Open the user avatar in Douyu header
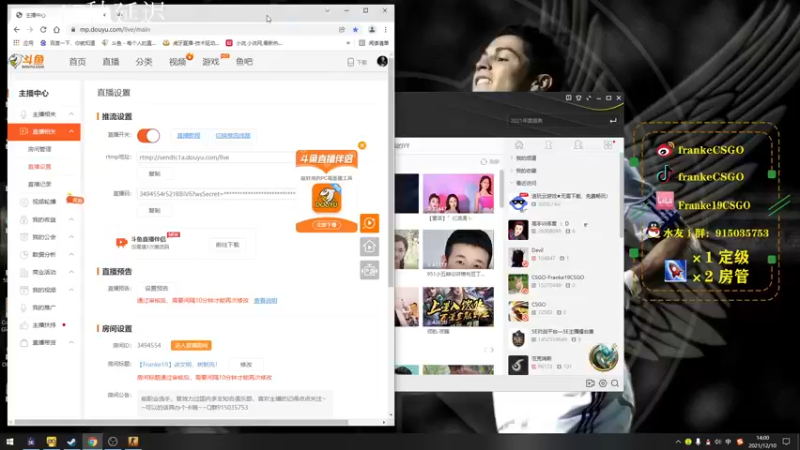The image size is (800, 450). click(382, 61)
